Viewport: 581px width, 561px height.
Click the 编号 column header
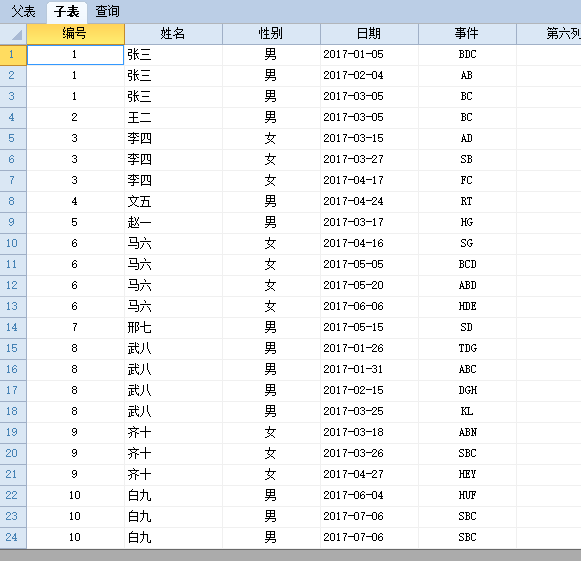(x=75, y=34)
